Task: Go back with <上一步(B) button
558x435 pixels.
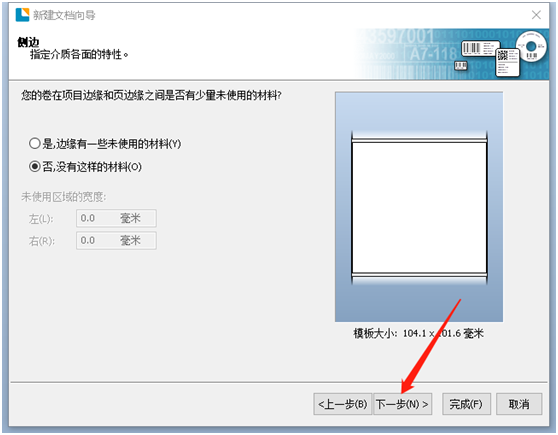Action: [x=343, y=404]
